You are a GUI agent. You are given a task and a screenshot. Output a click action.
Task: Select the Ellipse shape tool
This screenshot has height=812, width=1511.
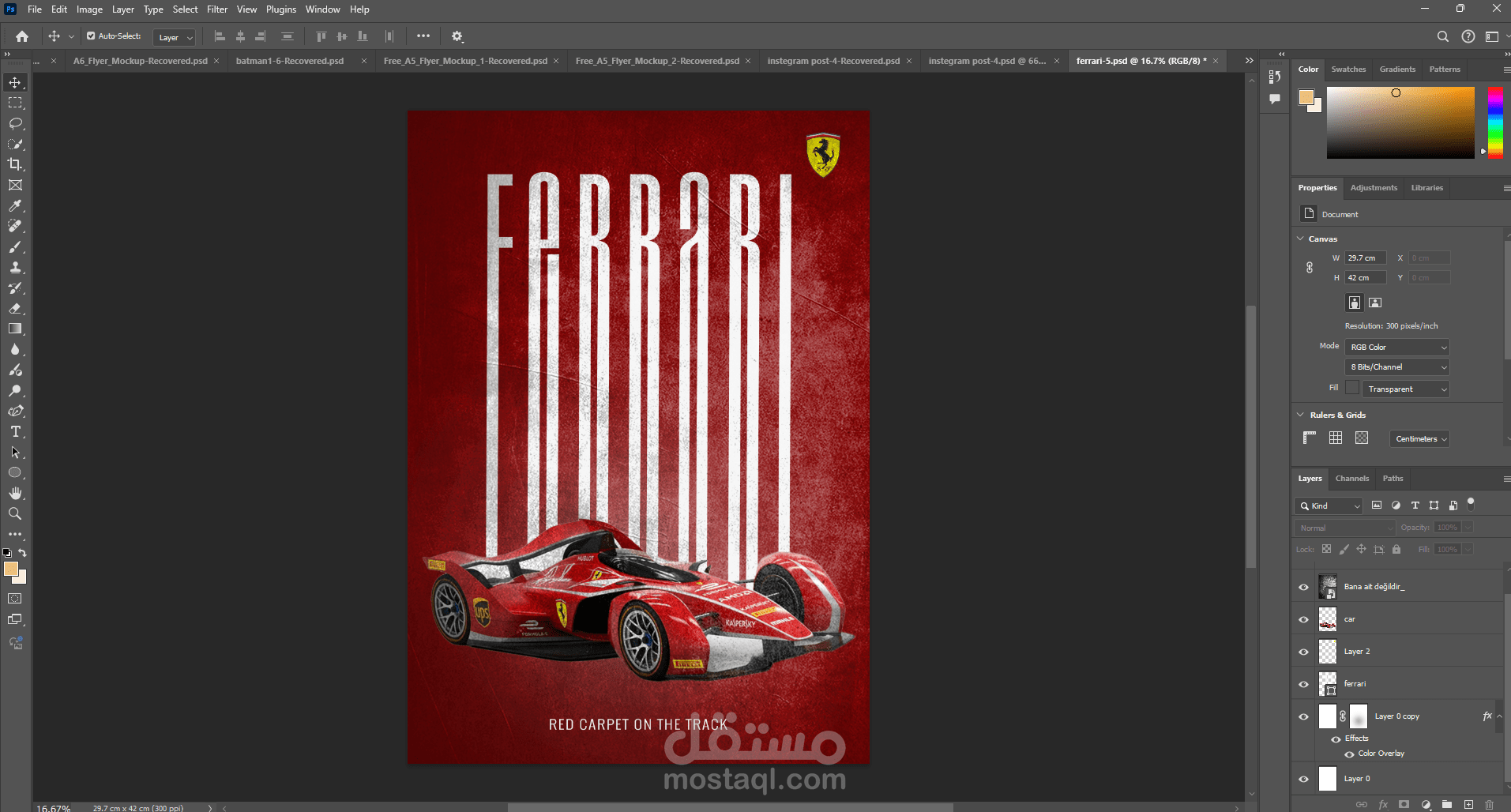pos(15,472)
